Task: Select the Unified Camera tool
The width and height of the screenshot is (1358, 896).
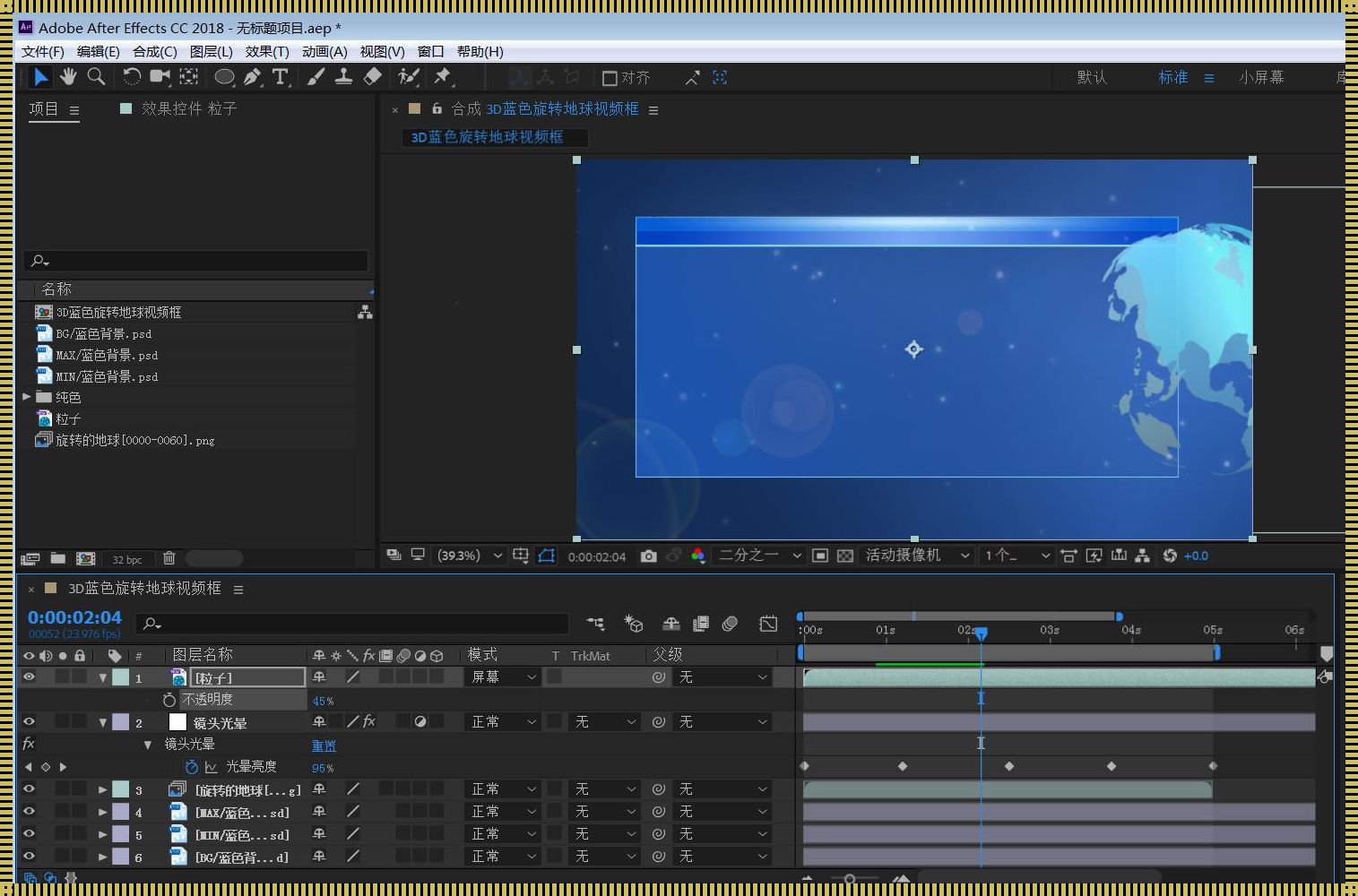Action: coord(160,77)
